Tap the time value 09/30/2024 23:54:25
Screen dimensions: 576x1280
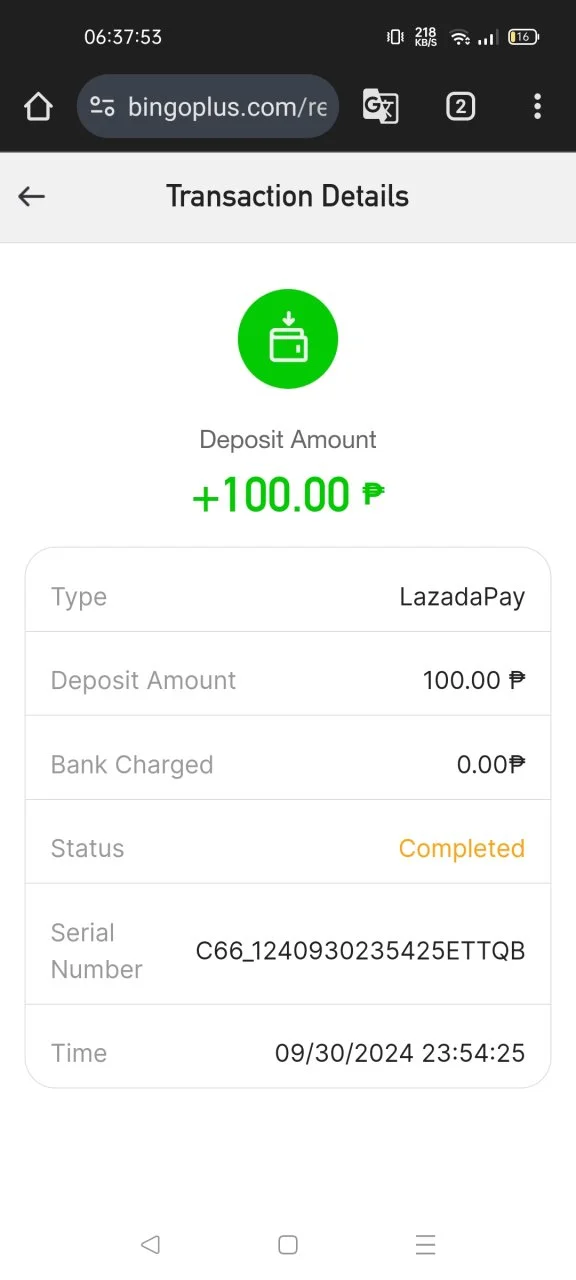tap(400, 1053)
